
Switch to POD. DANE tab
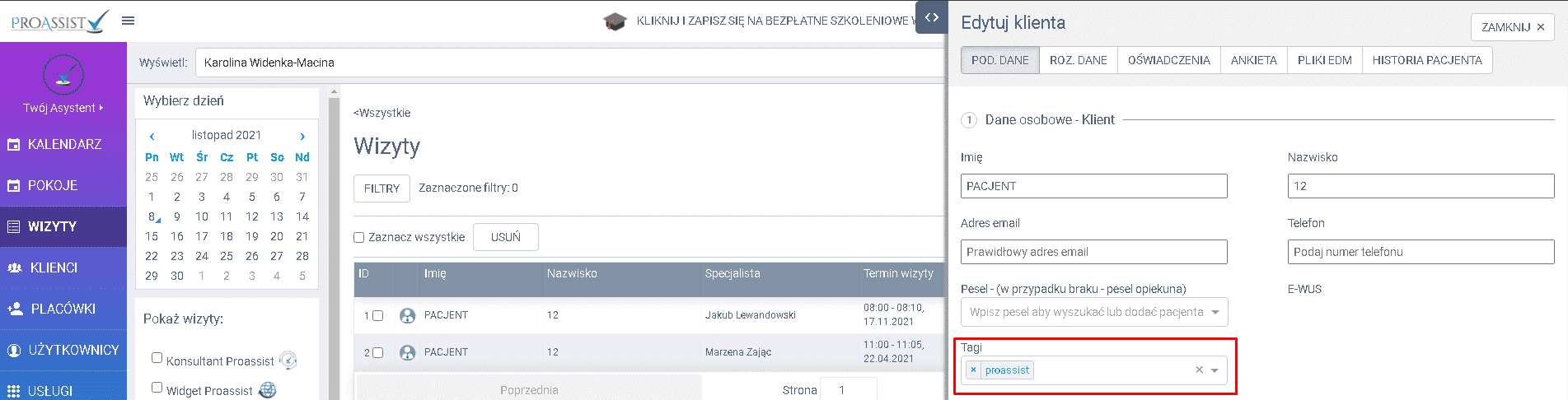coord(999,60)
